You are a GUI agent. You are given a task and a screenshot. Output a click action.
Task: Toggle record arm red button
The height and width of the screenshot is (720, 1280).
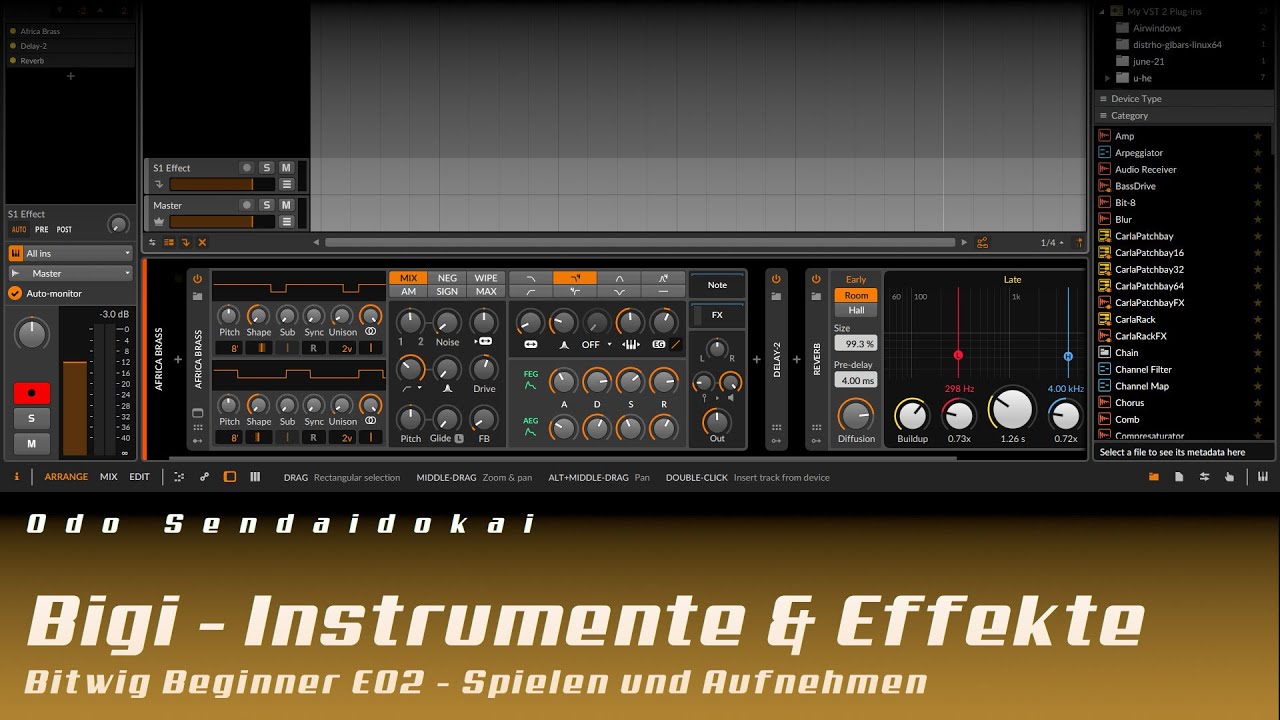click(32, 393)
